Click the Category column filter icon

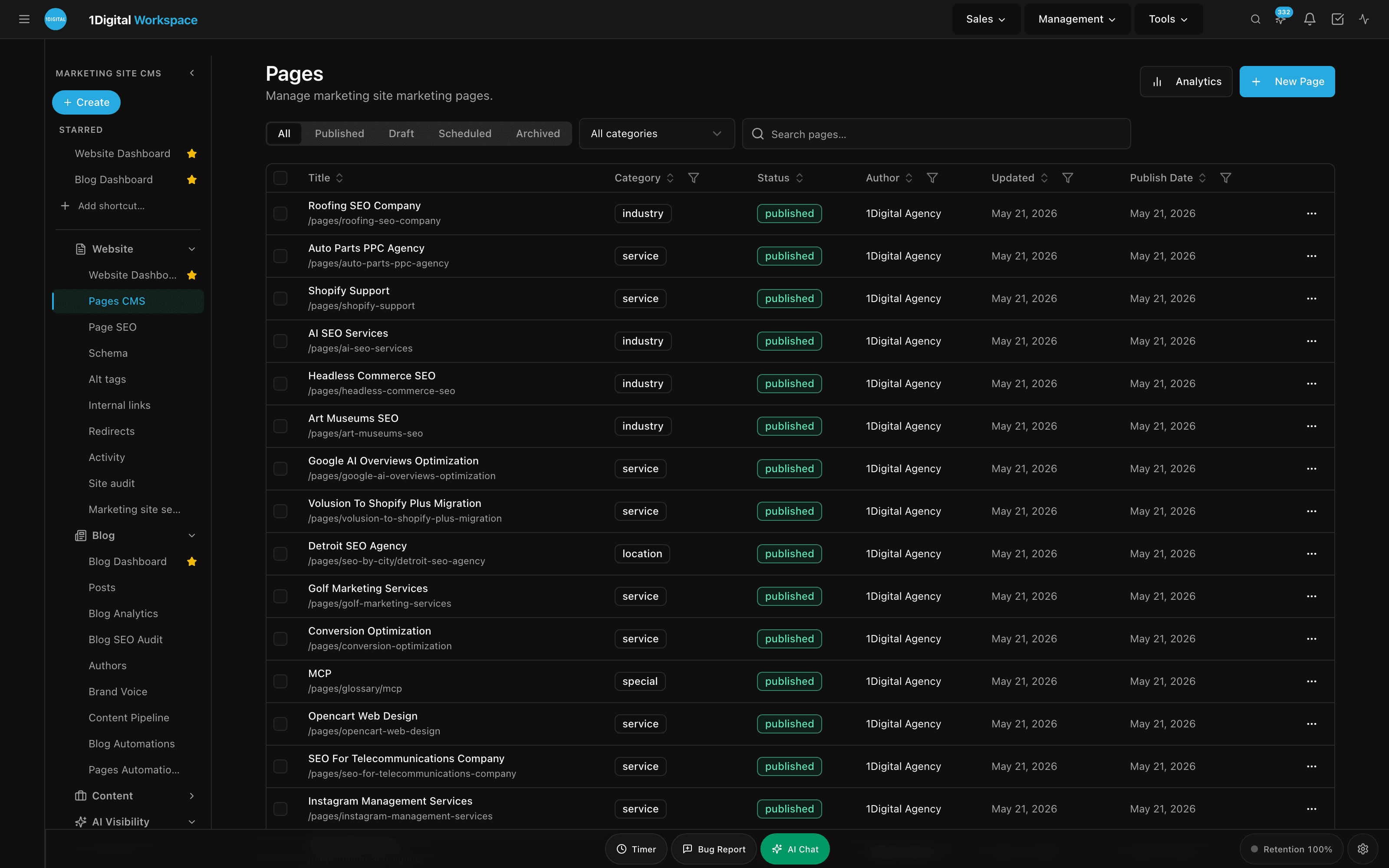pyautogui.click(x=693, y=178)
